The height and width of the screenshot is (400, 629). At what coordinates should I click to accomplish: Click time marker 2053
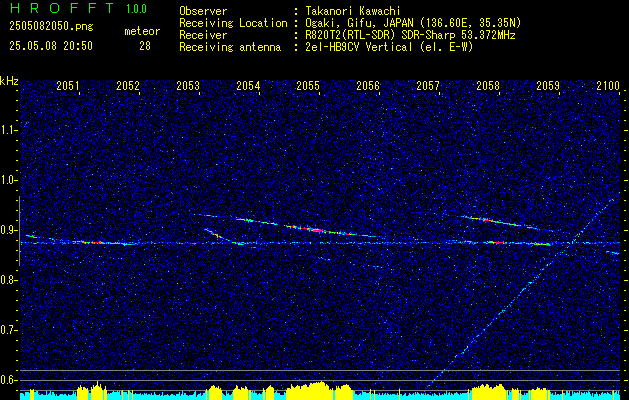[188, 85]
